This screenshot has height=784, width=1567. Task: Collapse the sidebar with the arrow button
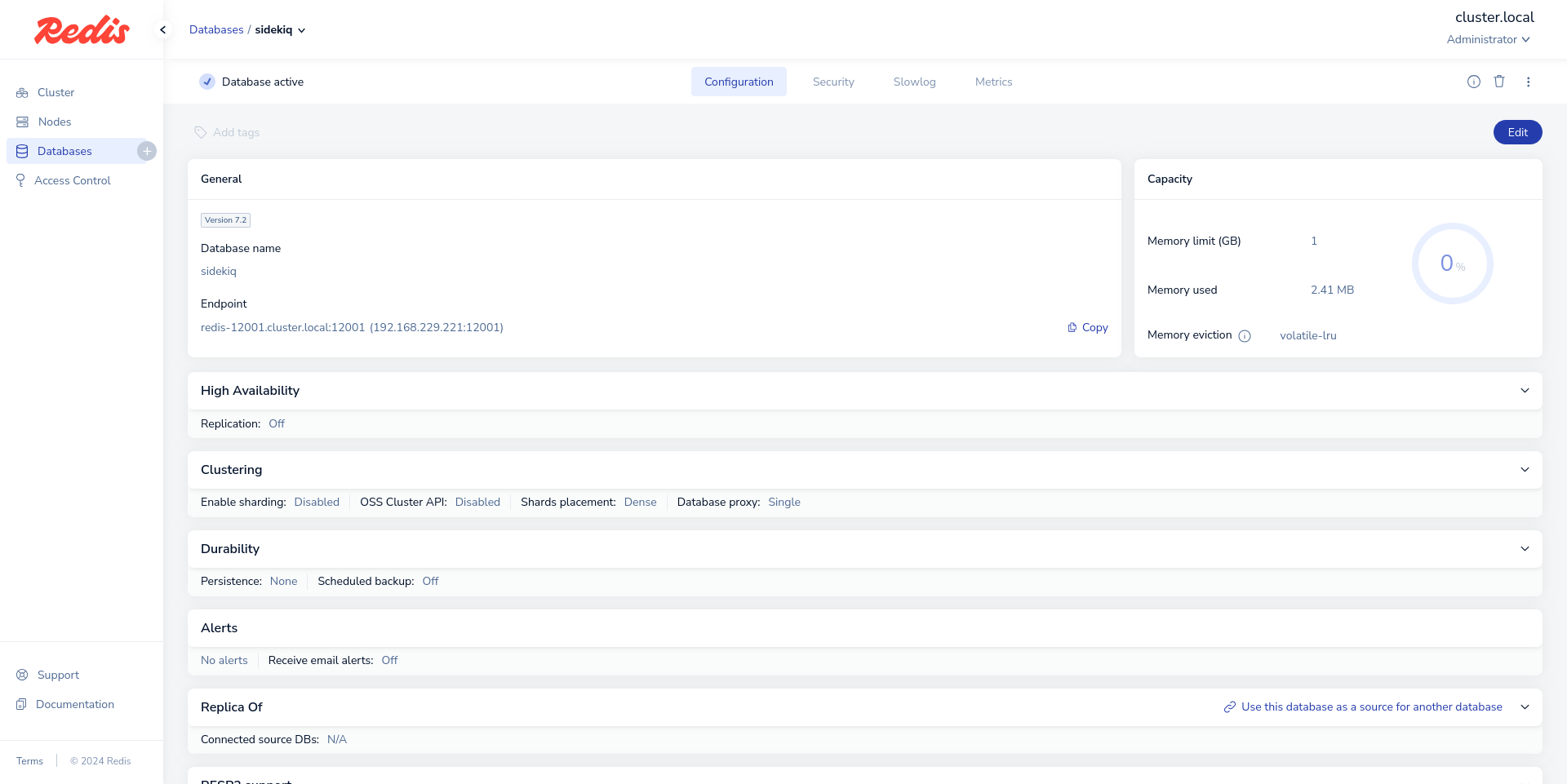point(163,30)
